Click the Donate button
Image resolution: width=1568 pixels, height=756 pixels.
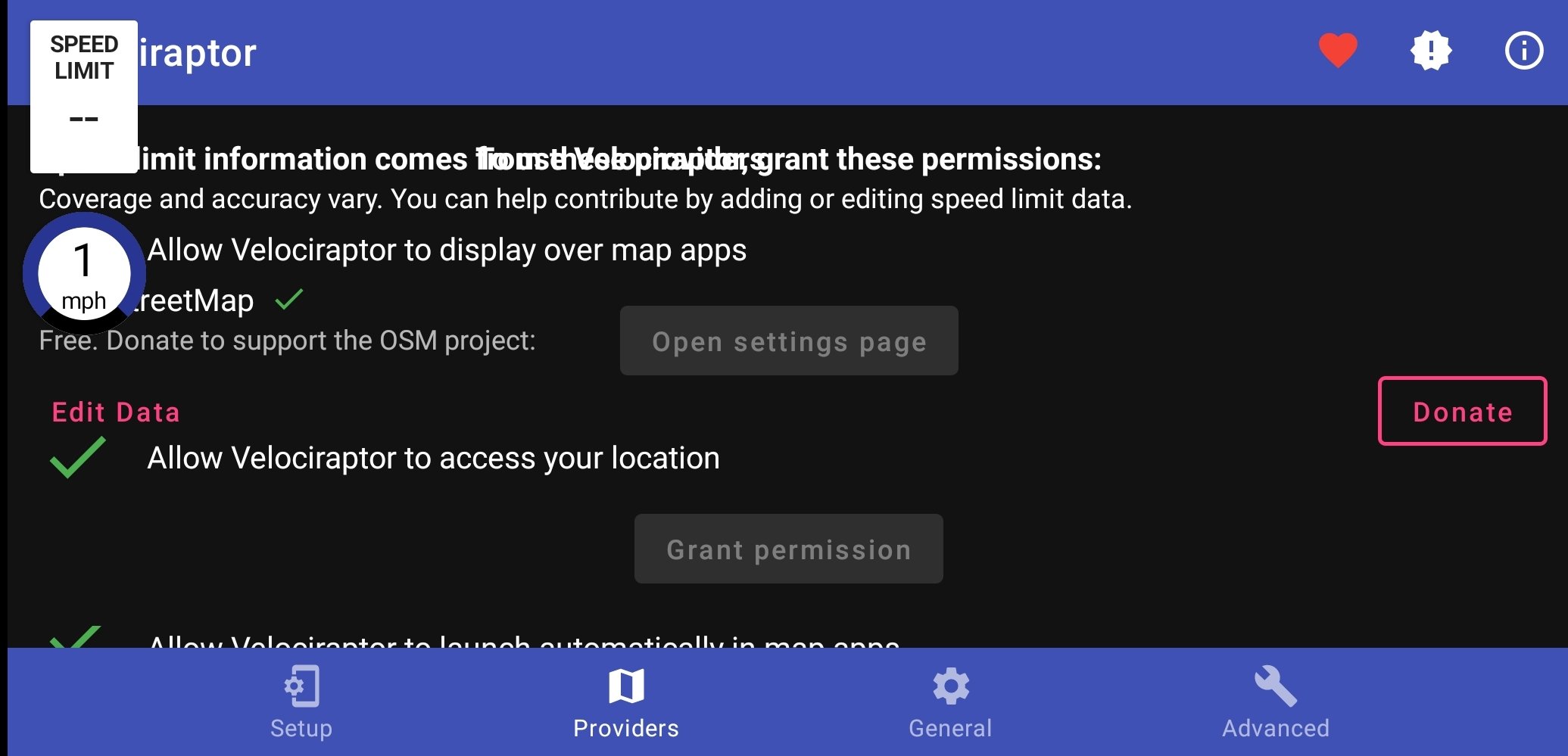1463,411
